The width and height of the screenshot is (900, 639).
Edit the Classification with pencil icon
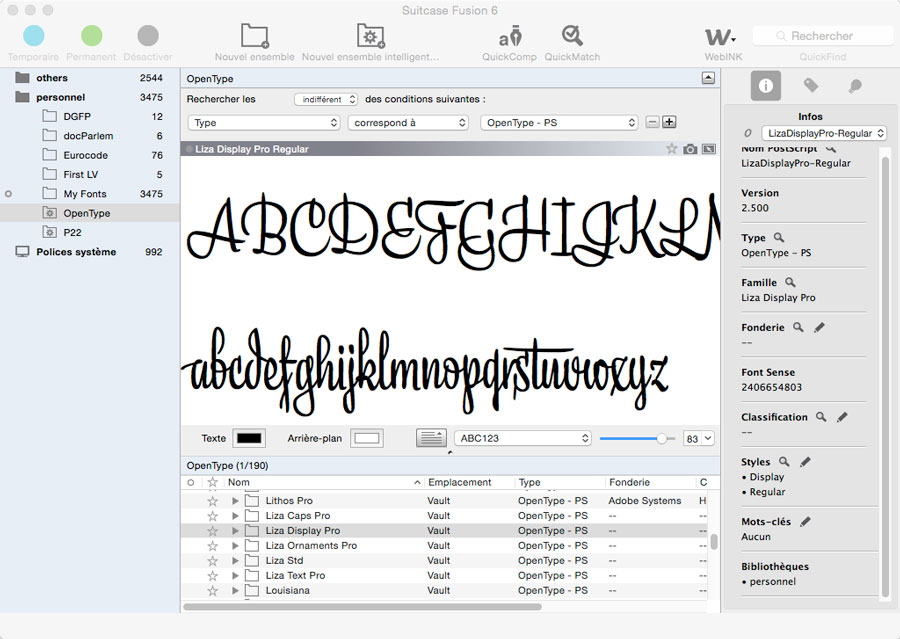click(x=842, y=416)
